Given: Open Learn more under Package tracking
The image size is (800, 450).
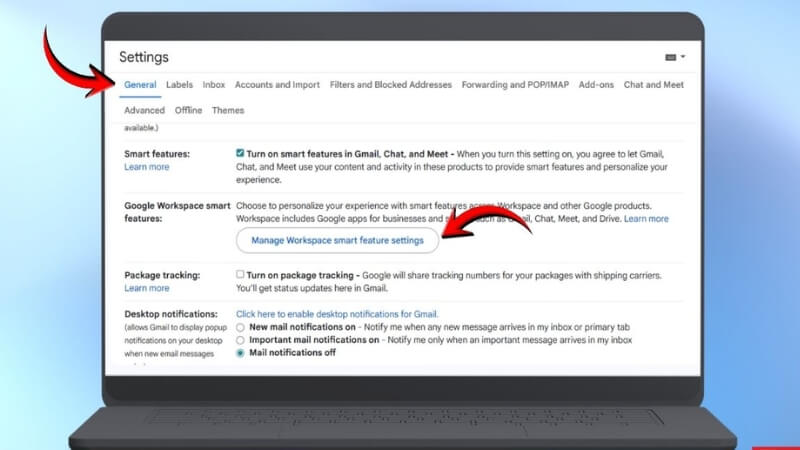Looking at the screenshot, I should [146, 288].
